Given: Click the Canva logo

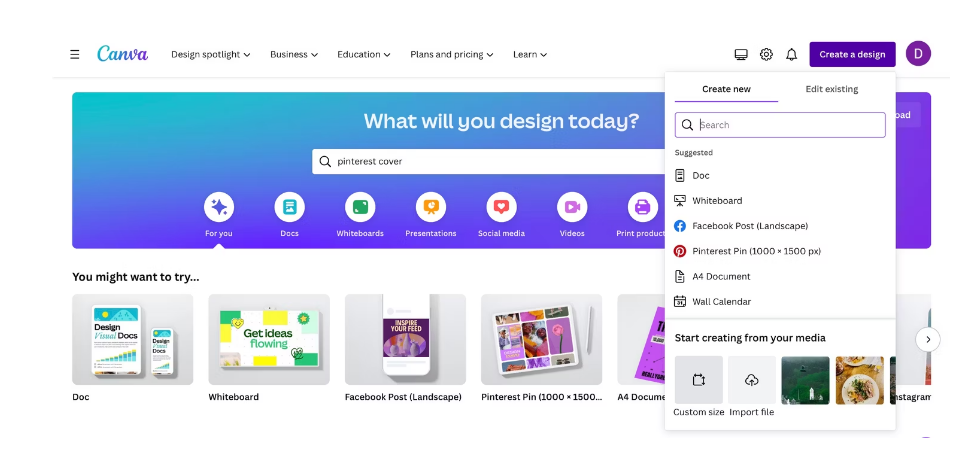Looking at the screenshot, I should pyautogui.click(x=122, y=54).
